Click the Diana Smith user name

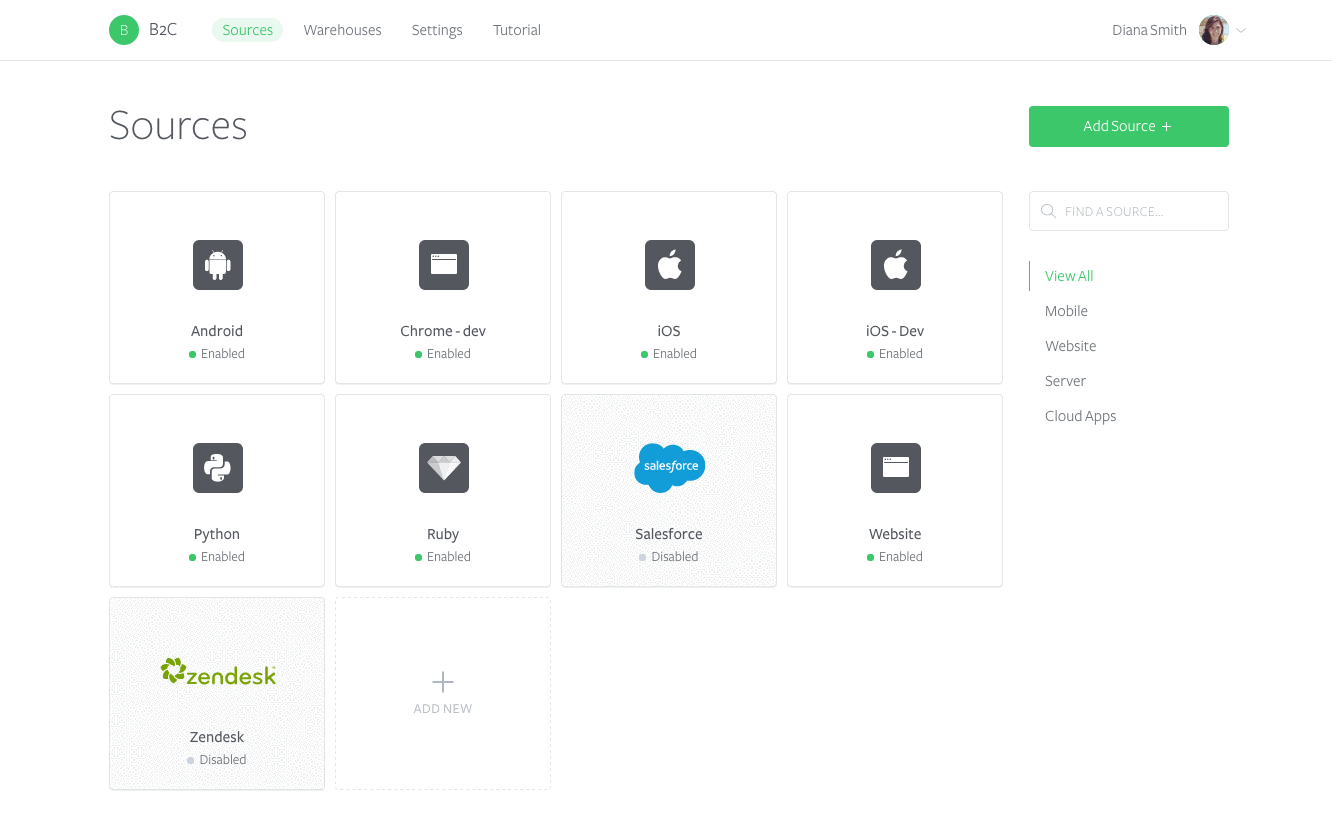click(1149, 30)
